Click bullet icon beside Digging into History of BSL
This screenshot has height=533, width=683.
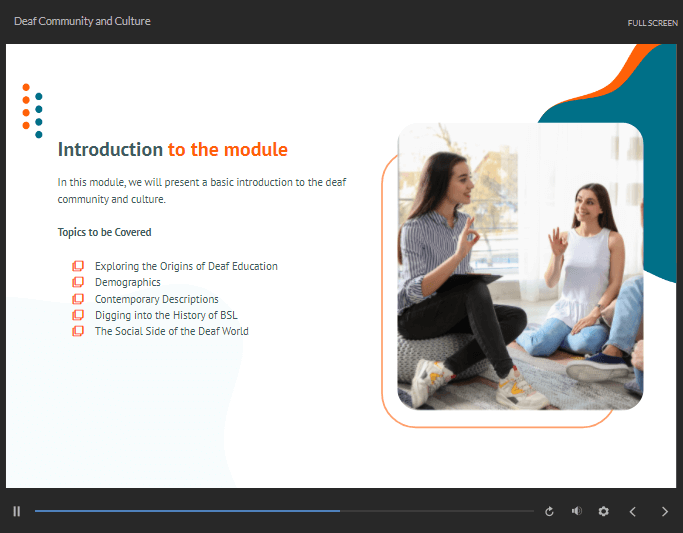(x=78, y=315)
